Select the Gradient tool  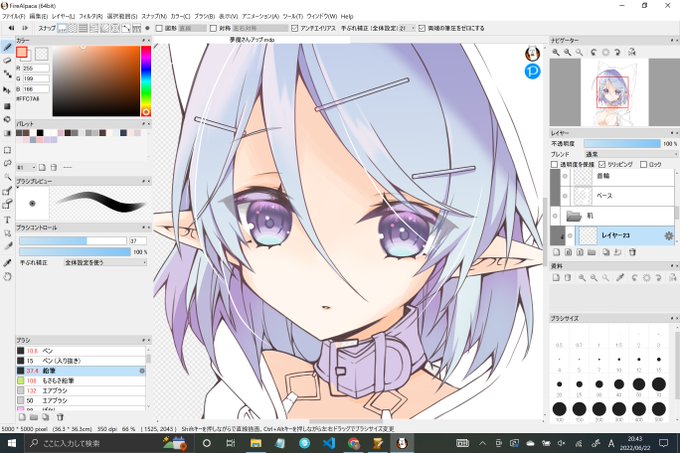[x=7, y=133]
